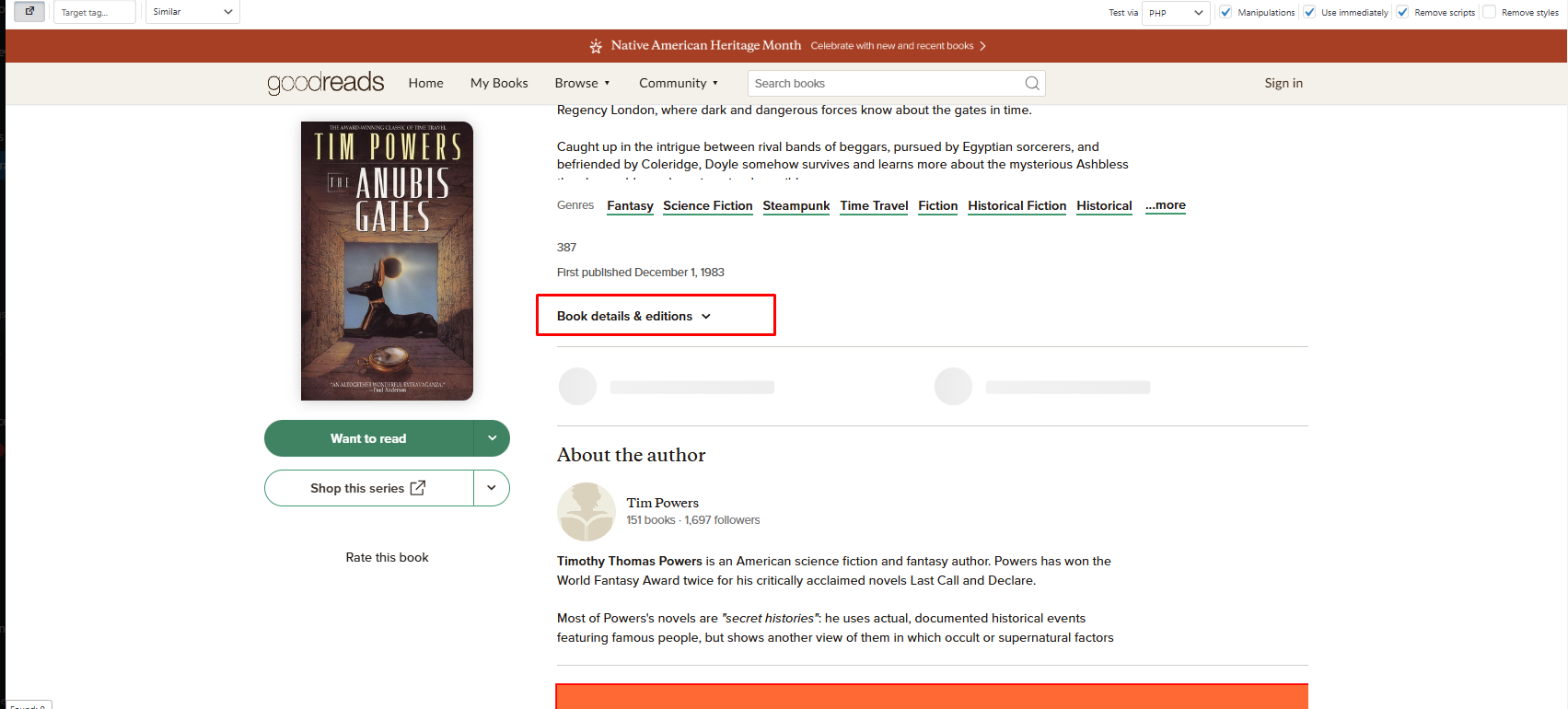This screenshot has width=1568, height=709.
Task: Expand the Browse menu
Action: coord(582,83)
